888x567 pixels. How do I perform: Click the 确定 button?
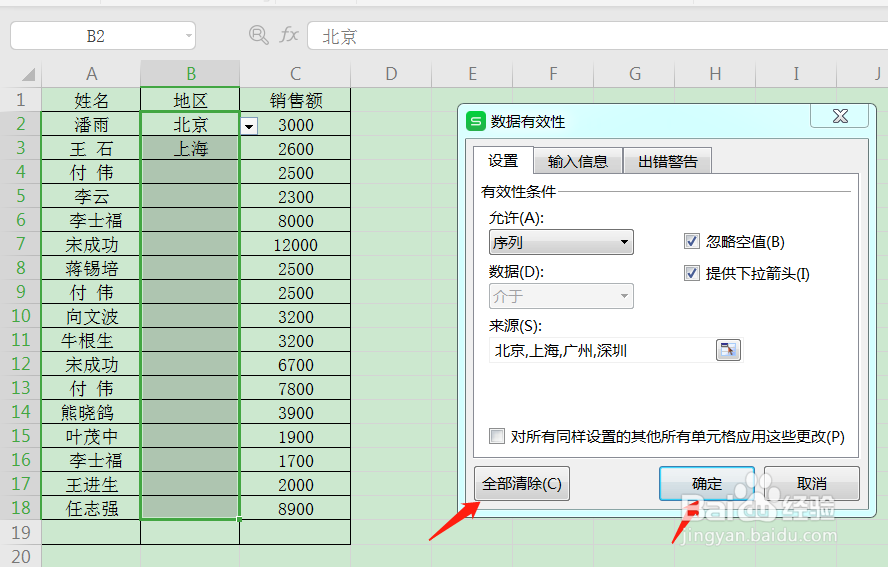point(707,483)
